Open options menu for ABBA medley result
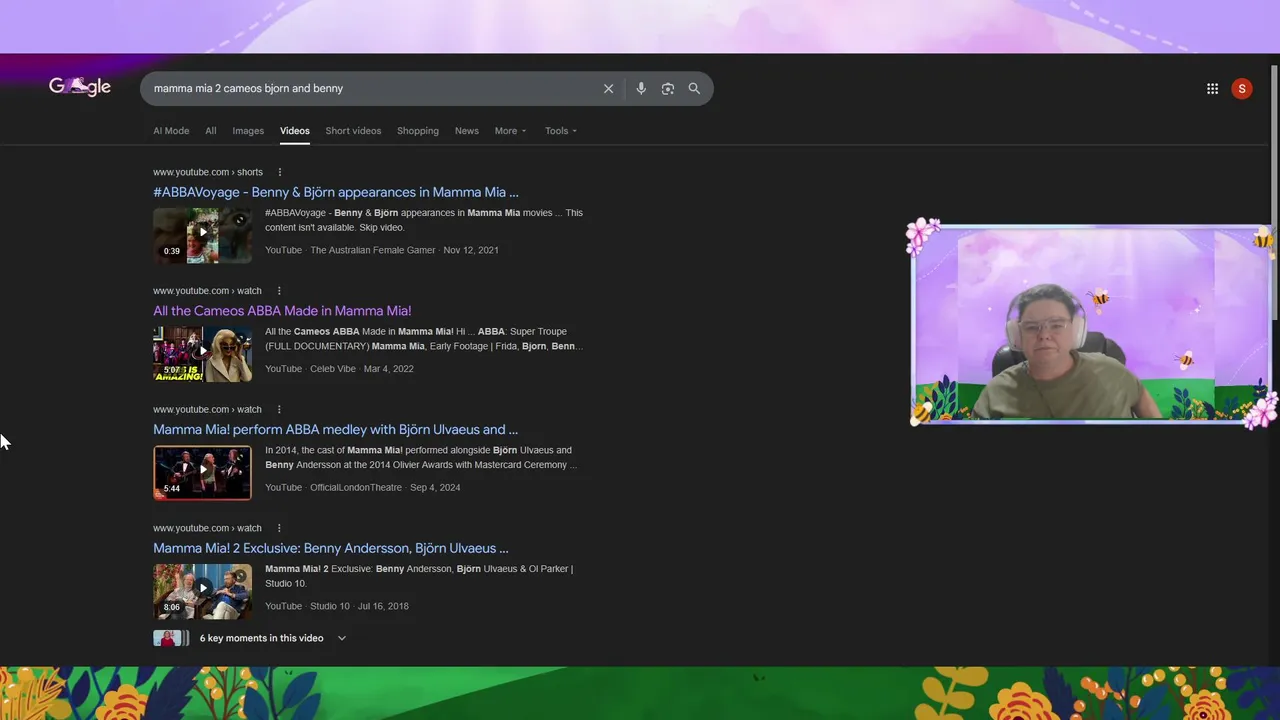 [279, 409]
